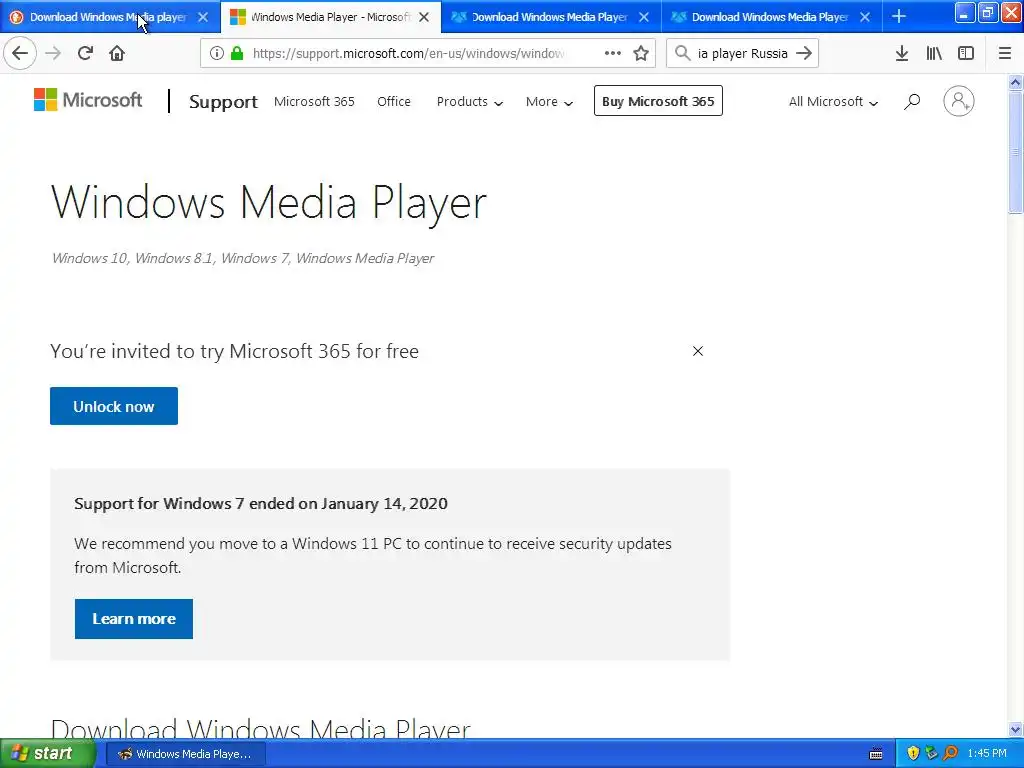
Task: Open the Microsoft 365 nav link
Action: pos(314,101)
